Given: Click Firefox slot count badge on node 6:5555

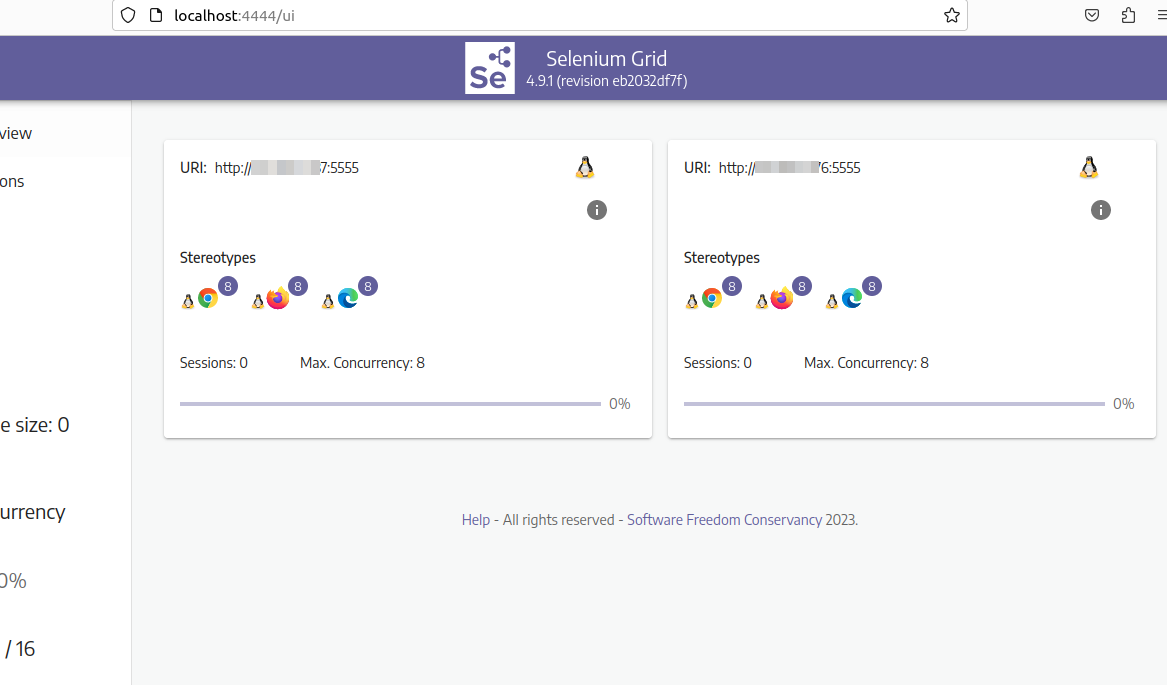Looking at the screenshot, I should pyautogui.click(x=802, y=286).
